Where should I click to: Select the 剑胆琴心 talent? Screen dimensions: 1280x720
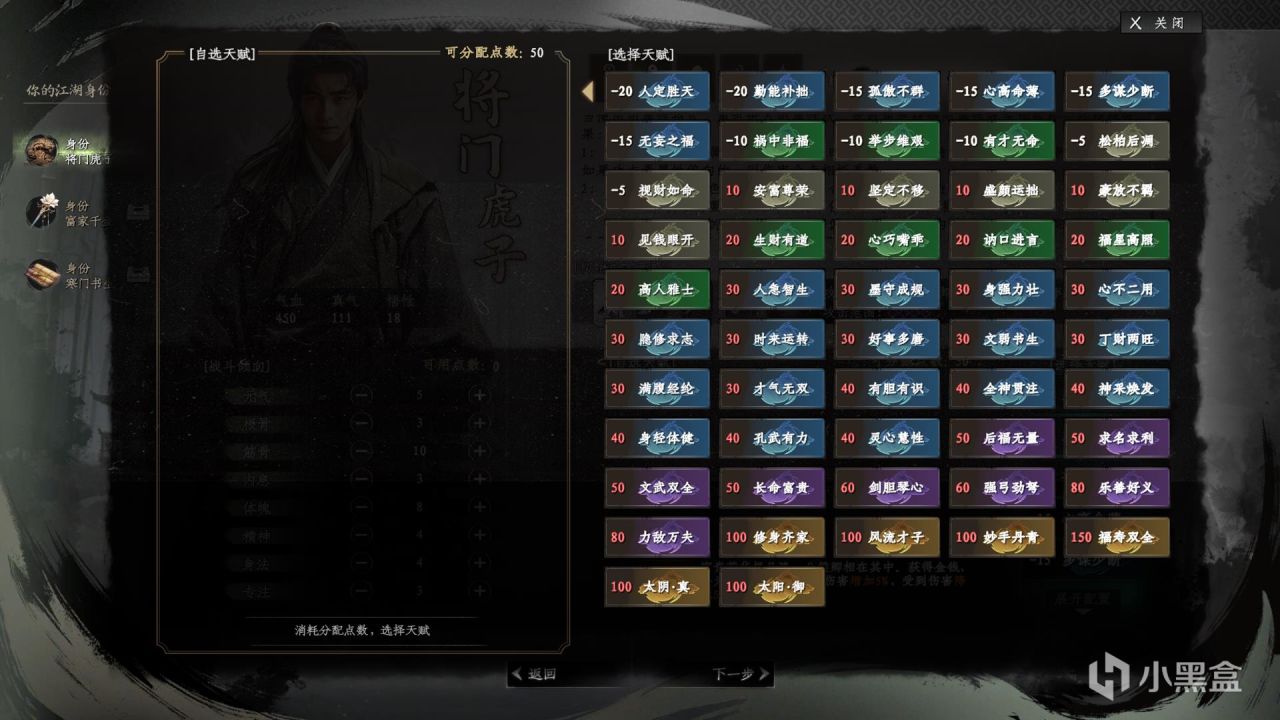(x=887, y=487)
